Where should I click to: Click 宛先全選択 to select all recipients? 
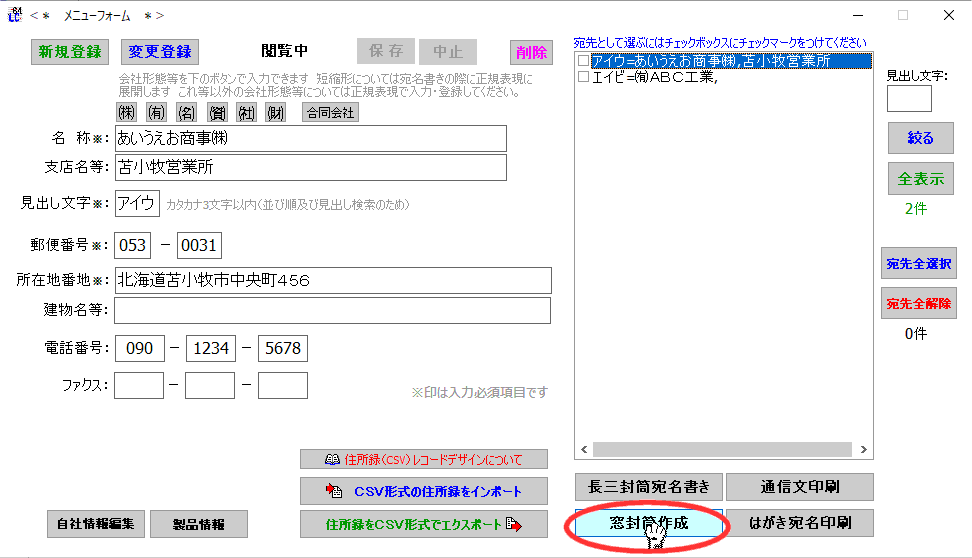point(918,264)
